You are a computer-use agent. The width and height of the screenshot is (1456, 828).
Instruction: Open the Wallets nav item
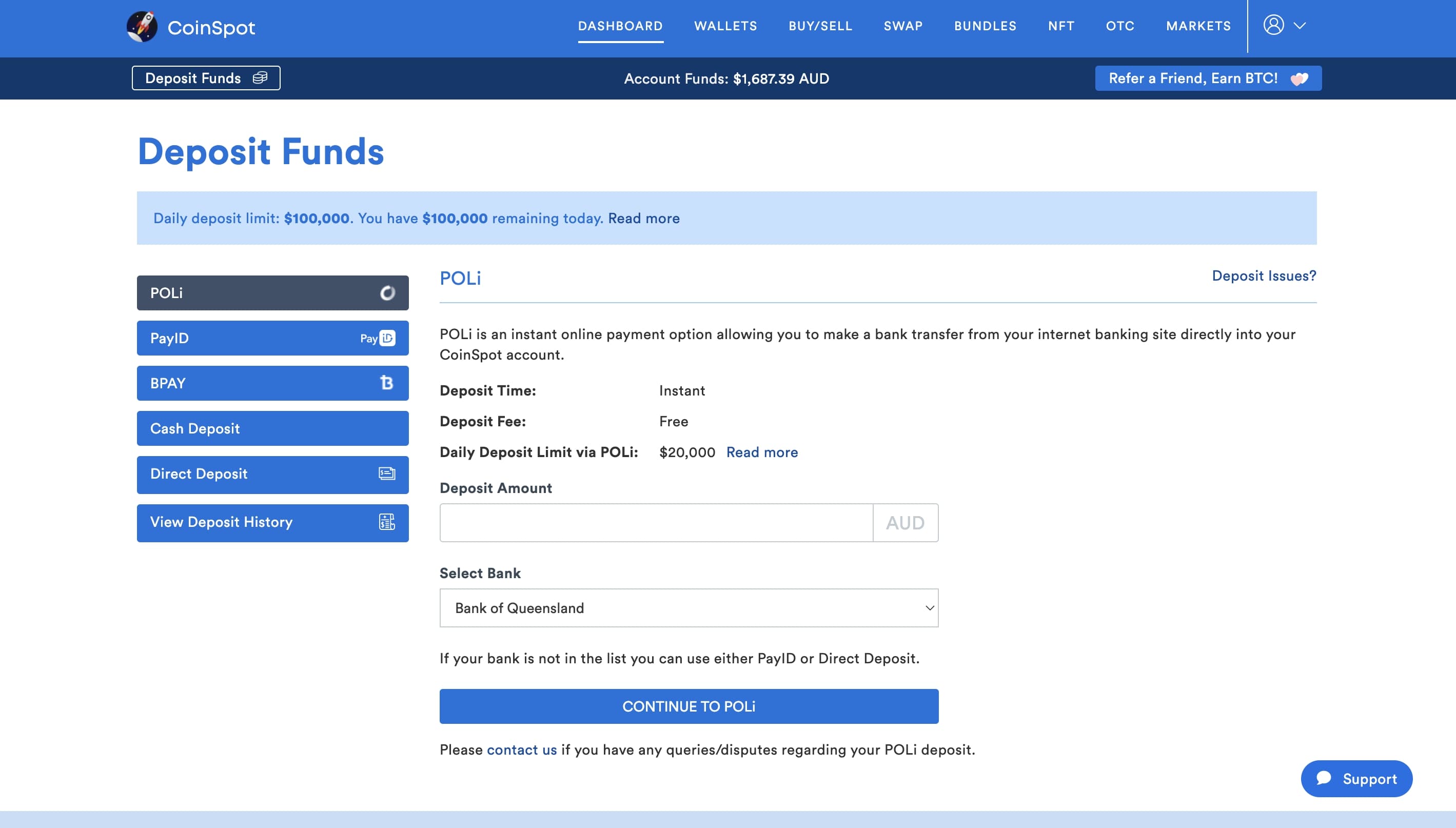click(x=725, y=26)
